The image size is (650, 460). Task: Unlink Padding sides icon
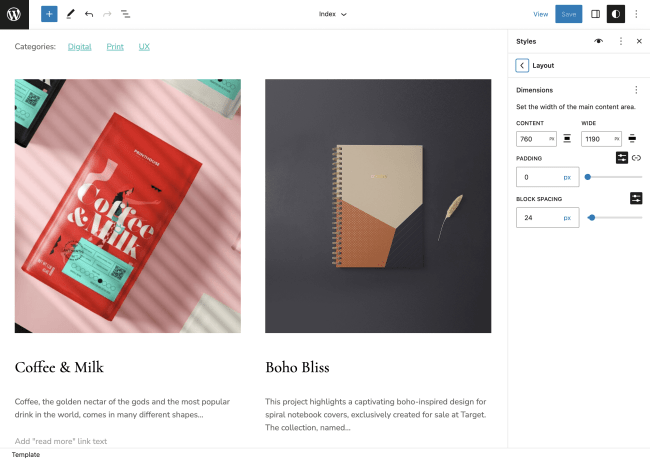coord(636,158)
